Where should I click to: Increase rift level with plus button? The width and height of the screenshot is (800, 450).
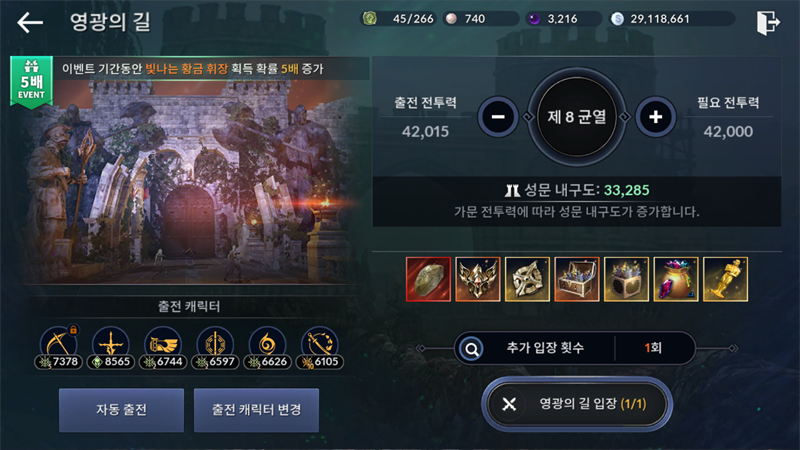pyautogui.click(x=656, y=117)
